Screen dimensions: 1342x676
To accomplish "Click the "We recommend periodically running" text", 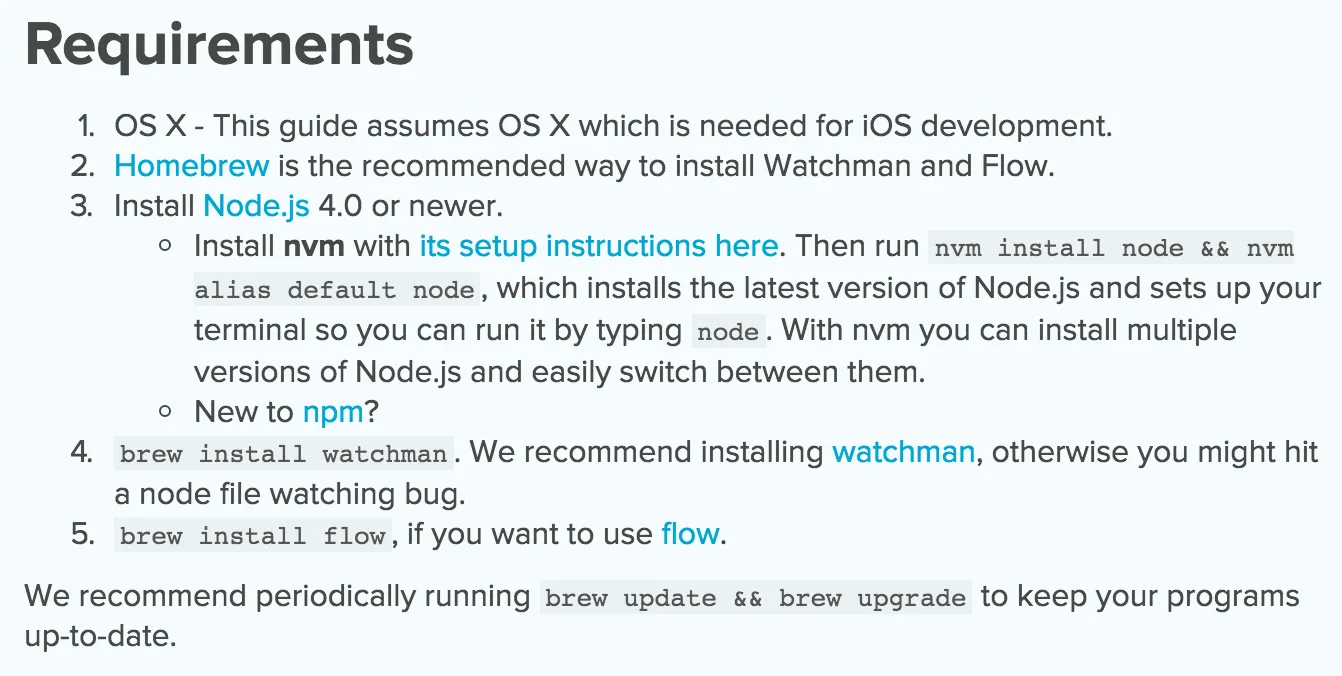I will point(277,597).
